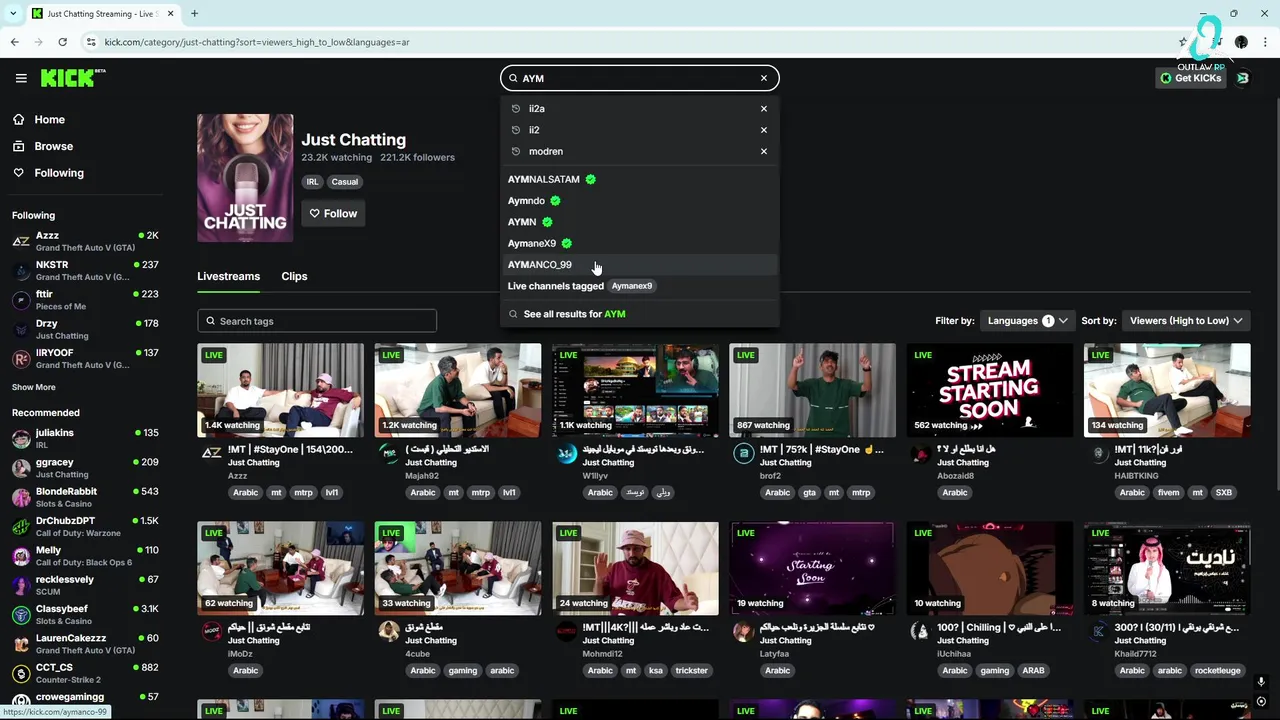
Task: Click the KICK logo
Action: (73, 78)
